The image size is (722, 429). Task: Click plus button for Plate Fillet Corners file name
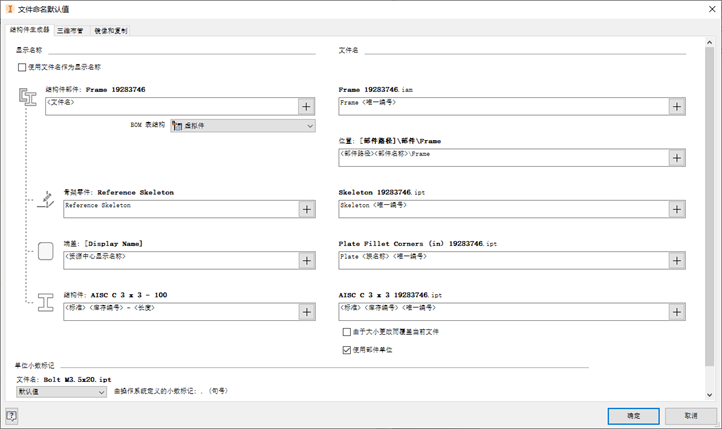677,260
